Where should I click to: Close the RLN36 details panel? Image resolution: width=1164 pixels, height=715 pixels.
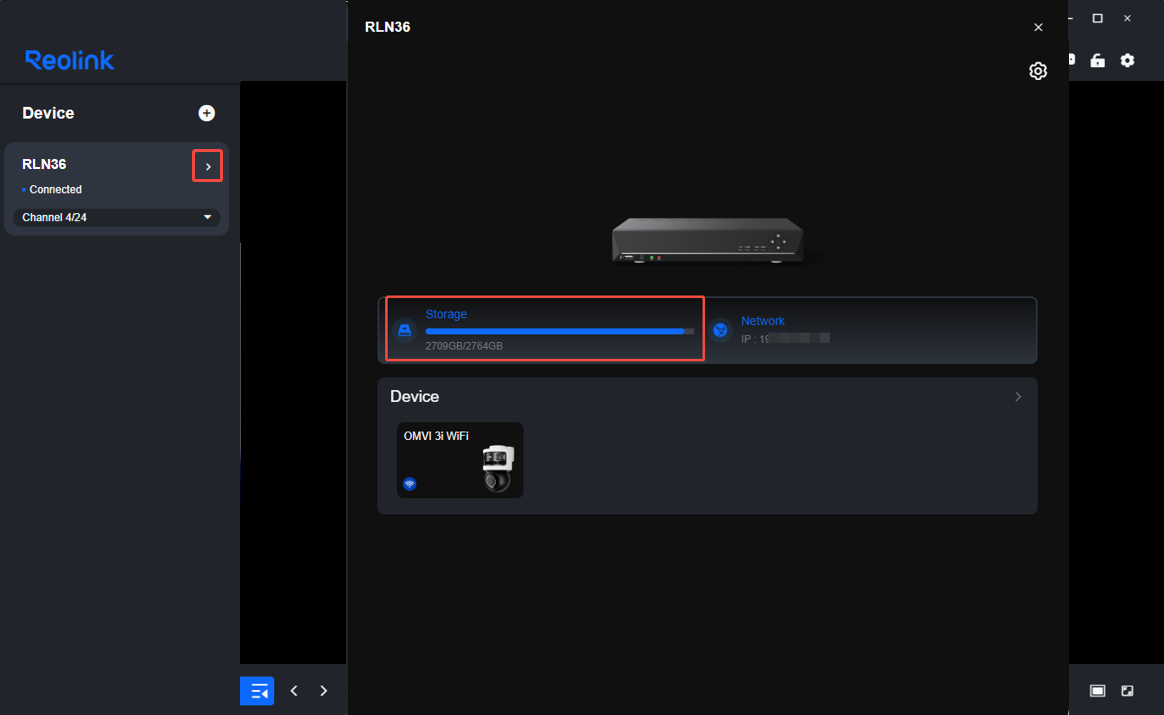click(x=1038, y=27)
